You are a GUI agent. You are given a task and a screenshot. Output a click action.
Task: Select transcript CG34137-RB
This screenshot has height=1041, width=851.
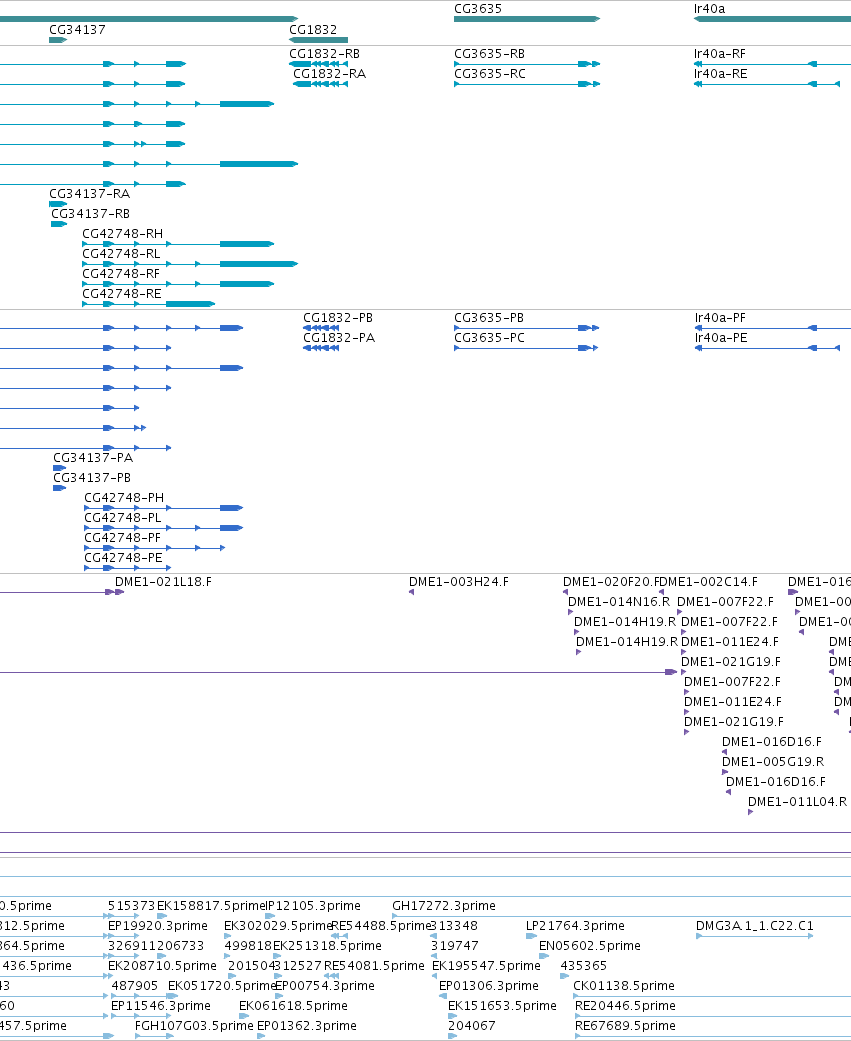tap(90, 214)
